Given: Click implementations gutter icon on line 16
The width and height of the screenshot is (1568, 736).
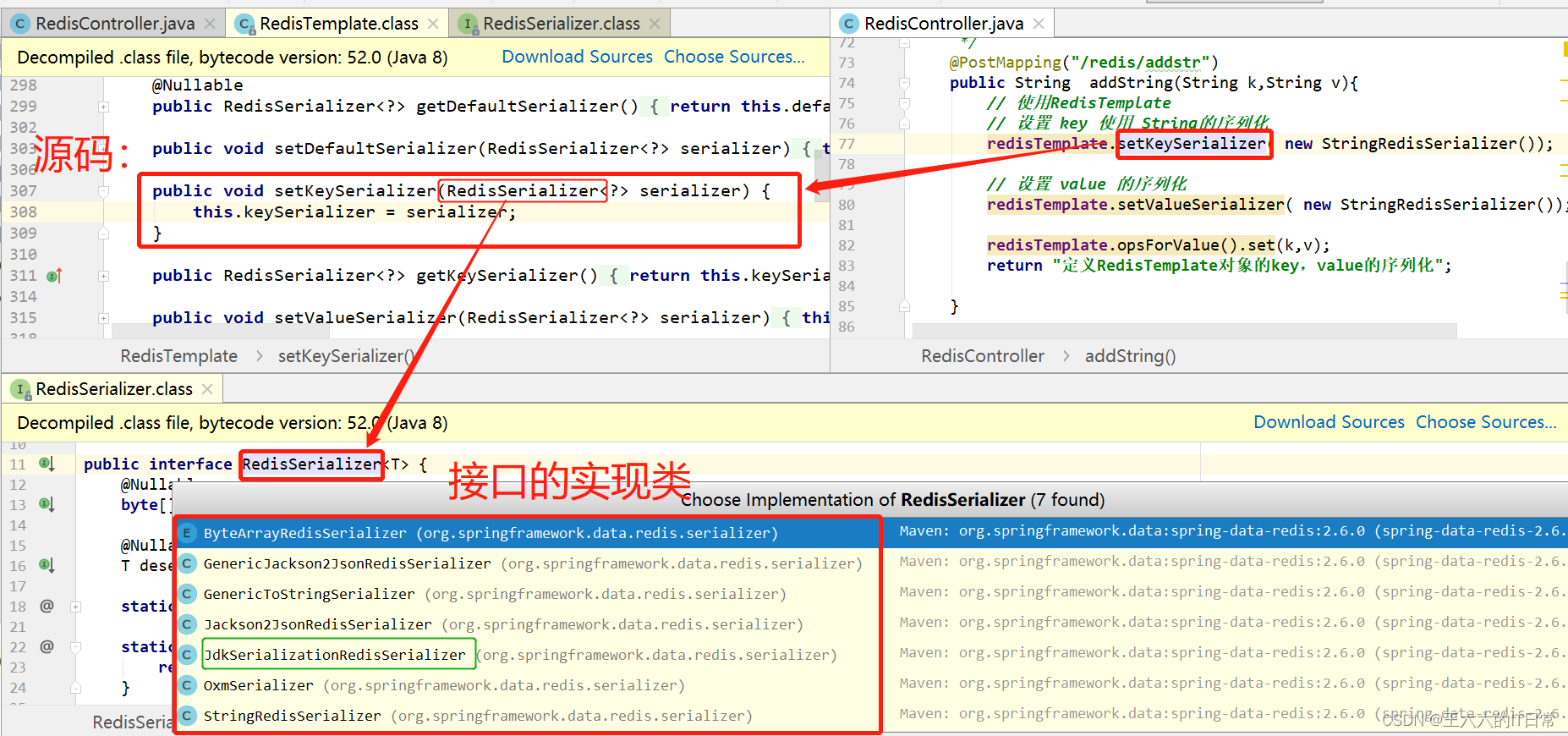Looking at the screenshot, I should coord(47,565).
